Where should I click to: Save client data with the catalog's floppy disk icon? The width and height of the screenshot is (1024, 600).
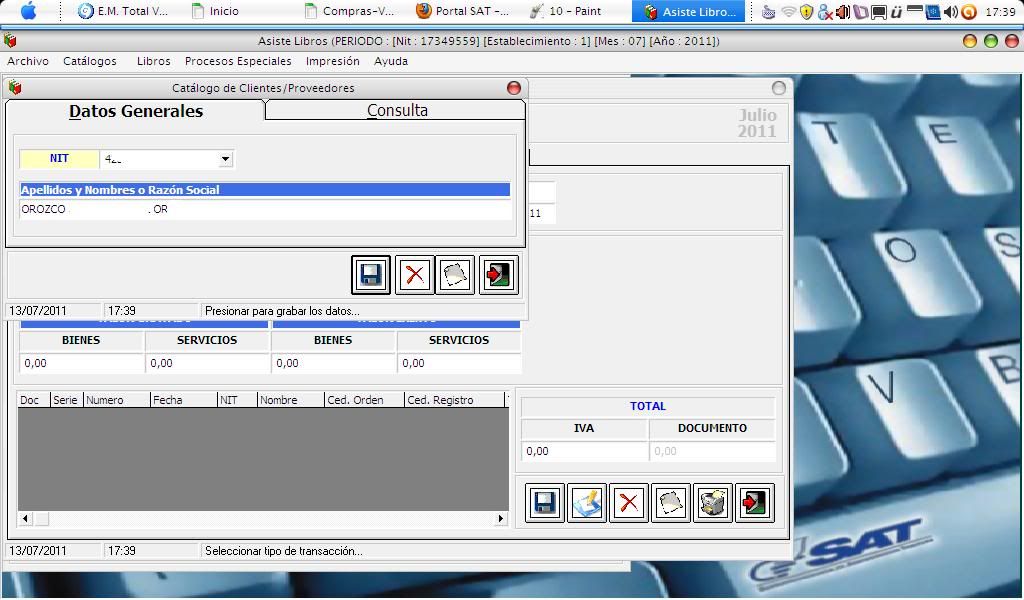point(371,275)
